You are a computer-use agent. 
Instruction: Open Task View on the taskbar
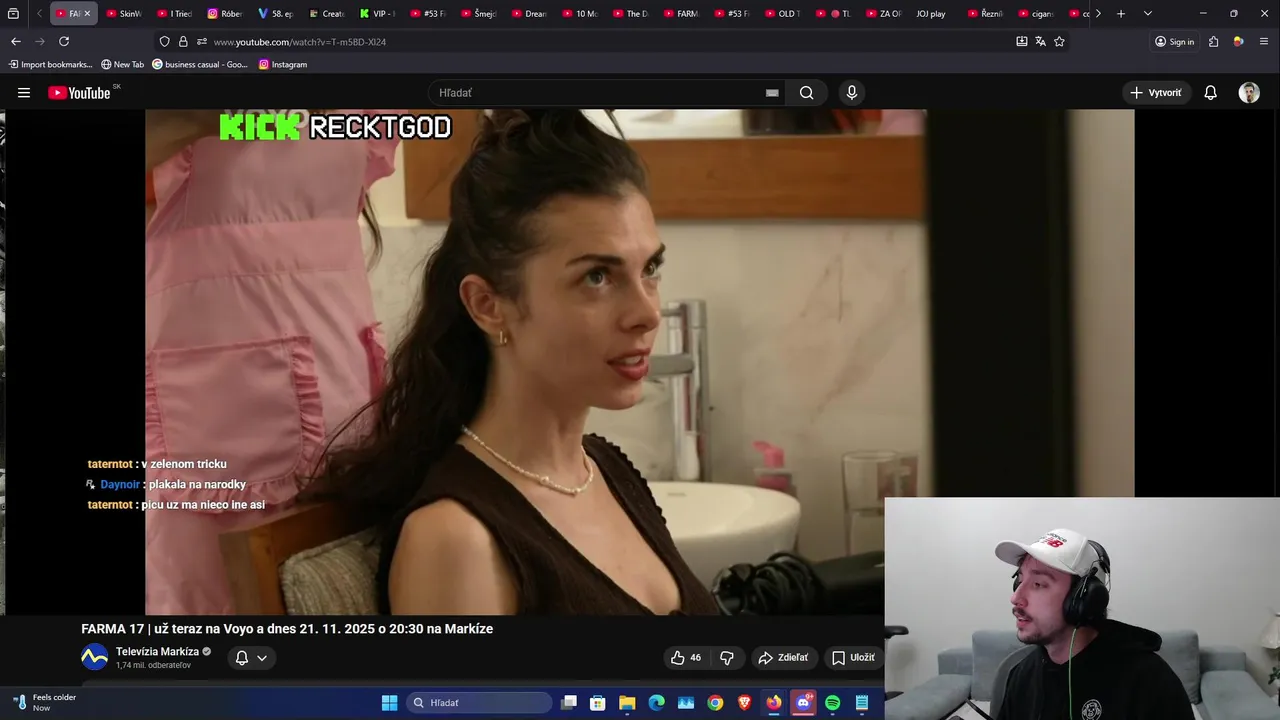(x=568, y=703)
